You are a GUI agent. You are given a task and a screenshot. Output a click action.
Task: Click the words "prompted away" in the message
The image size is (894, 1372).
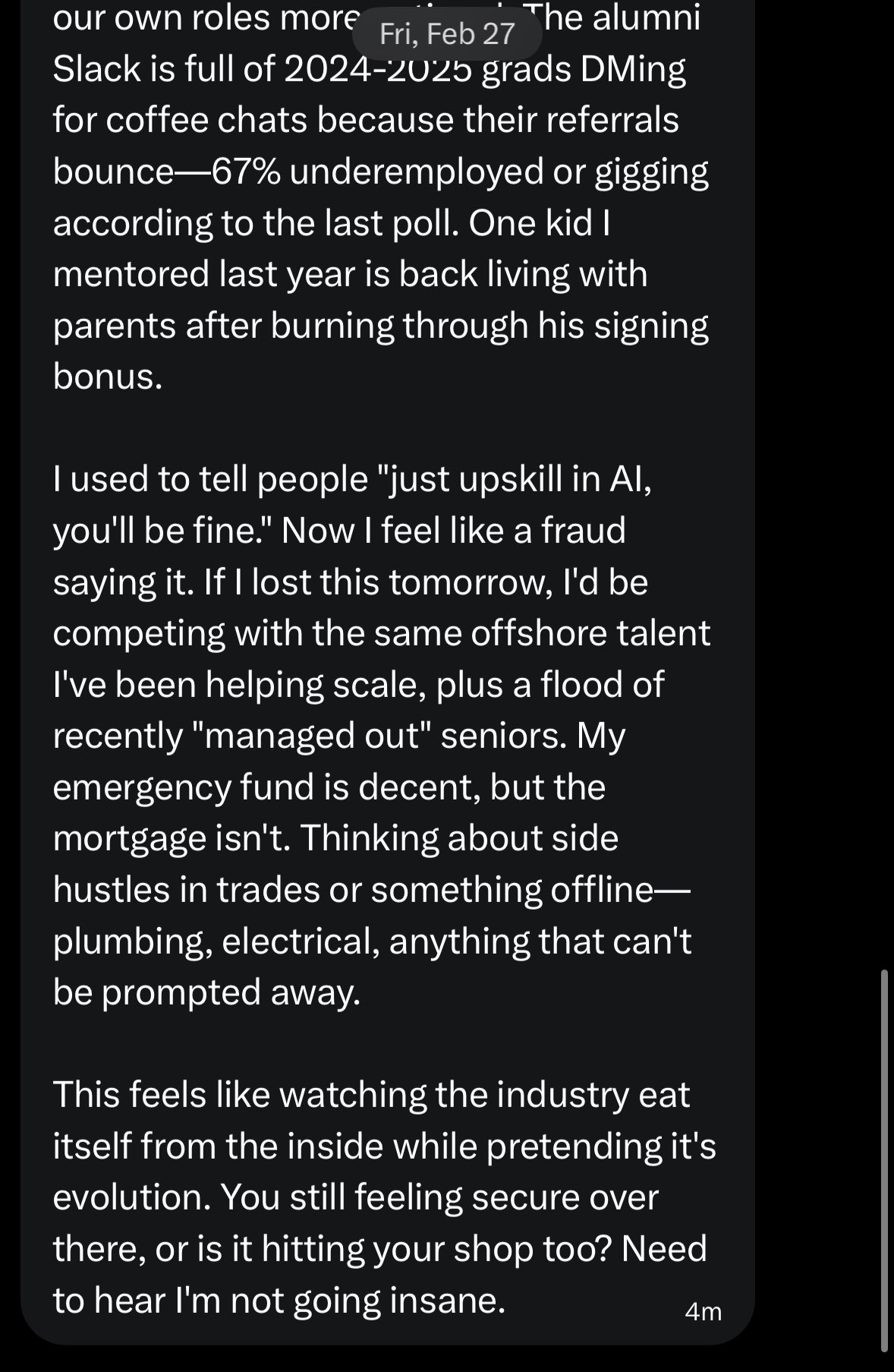(231, 992)
